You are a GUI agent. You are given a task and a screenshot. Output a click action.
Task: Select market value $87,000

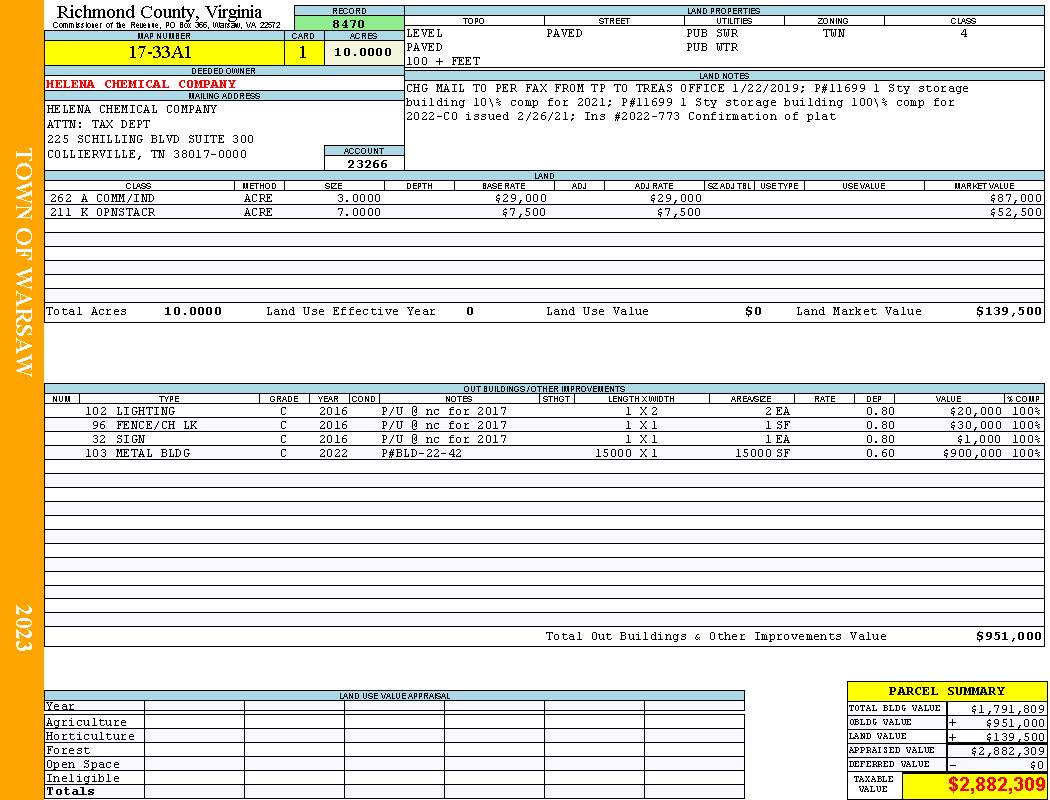coord(1015,198)
